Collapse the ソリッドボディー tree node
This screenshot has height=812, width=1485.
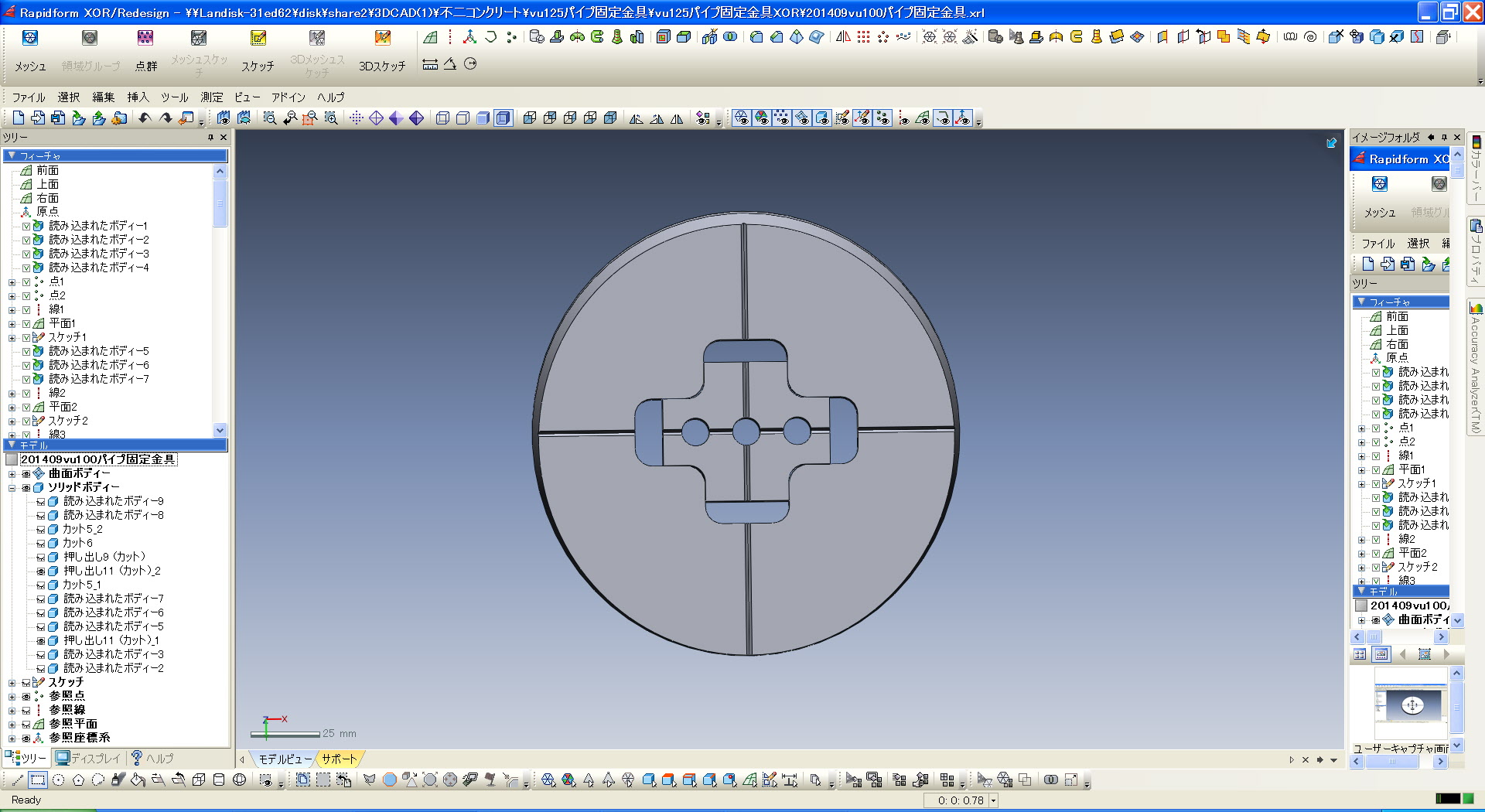pyautogui.click(x=12, y=488)
